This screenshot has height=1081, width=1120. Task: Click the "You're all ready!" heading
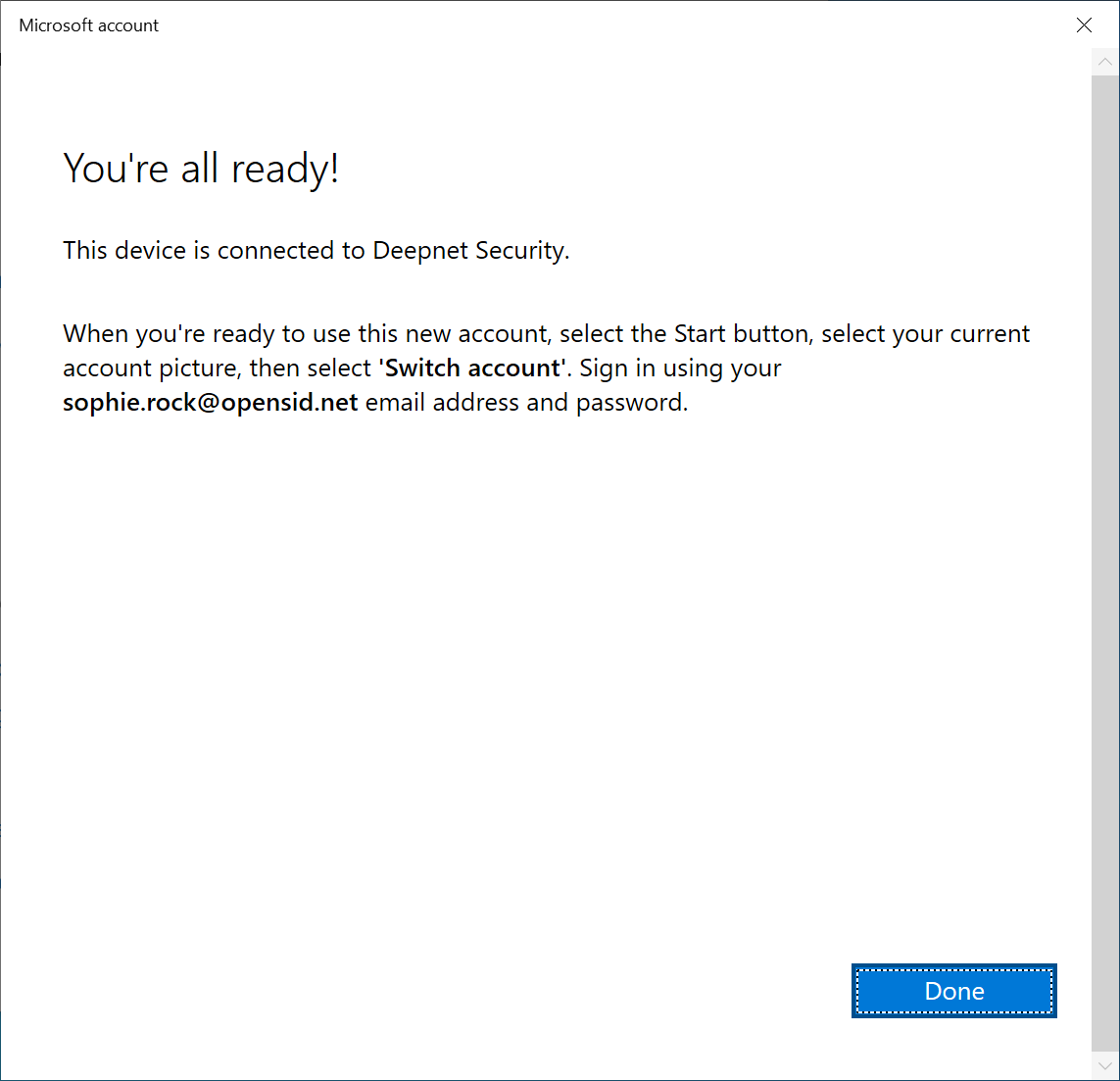[201, 169]
